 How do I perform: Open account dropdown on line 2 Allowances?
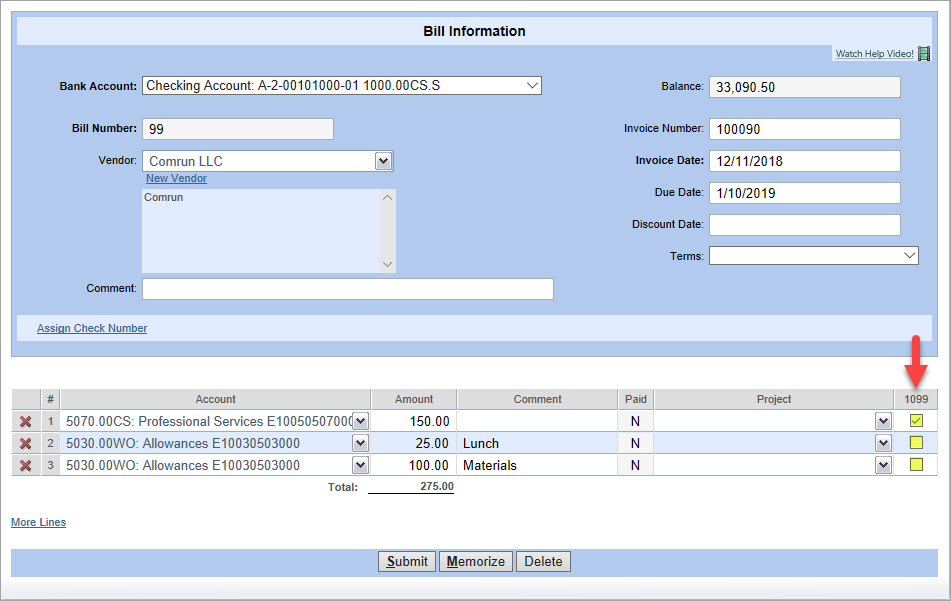[360, 443]
